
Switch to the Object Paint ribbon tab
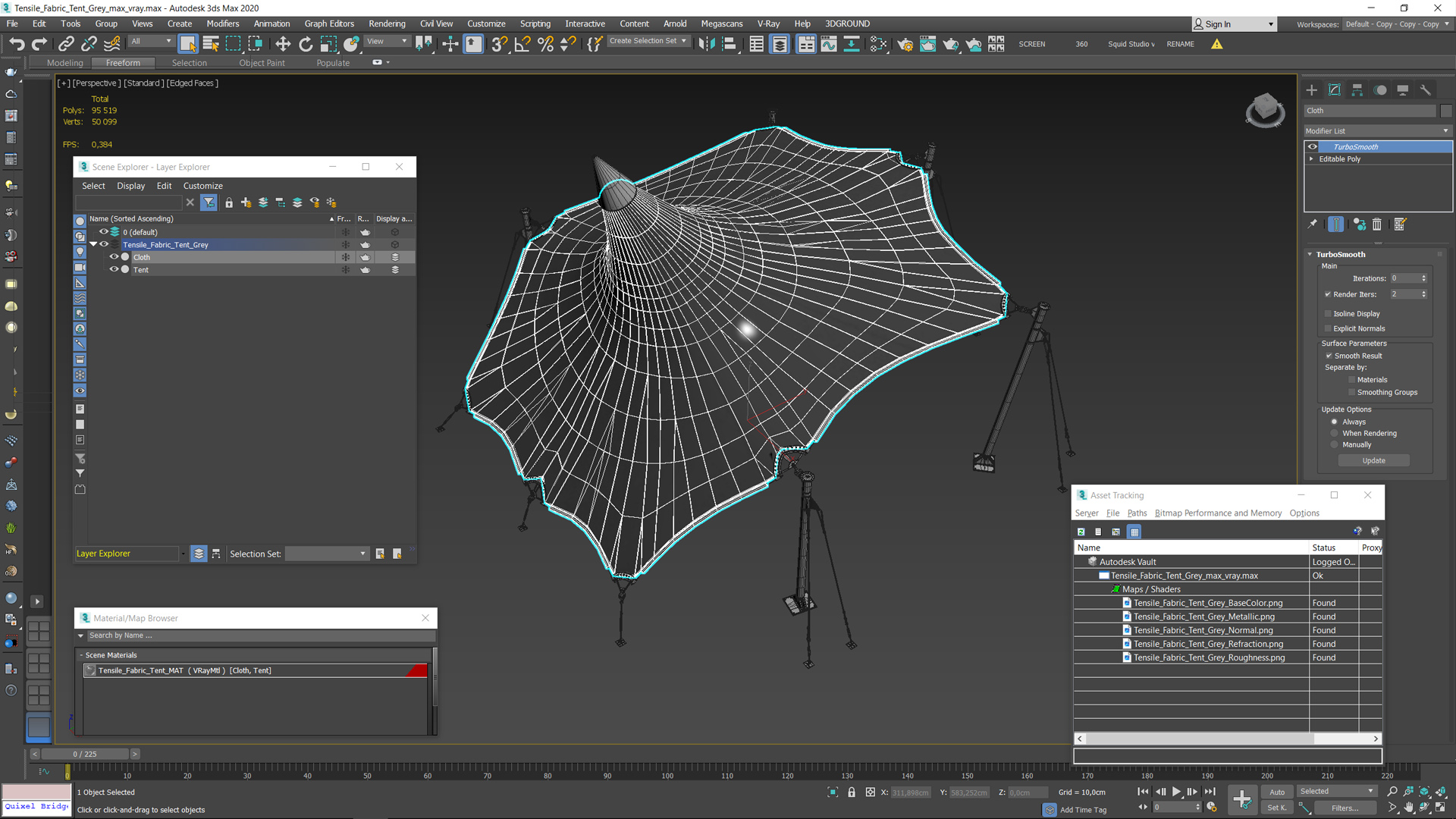262,63
